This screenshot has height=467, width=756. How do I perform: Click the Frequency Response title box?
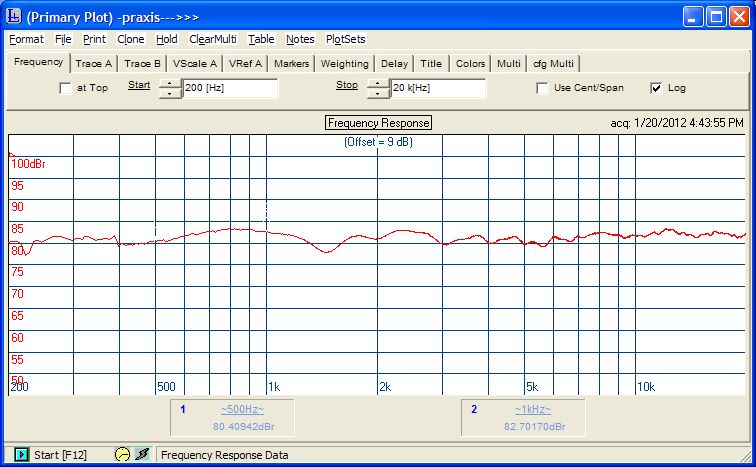378,123
